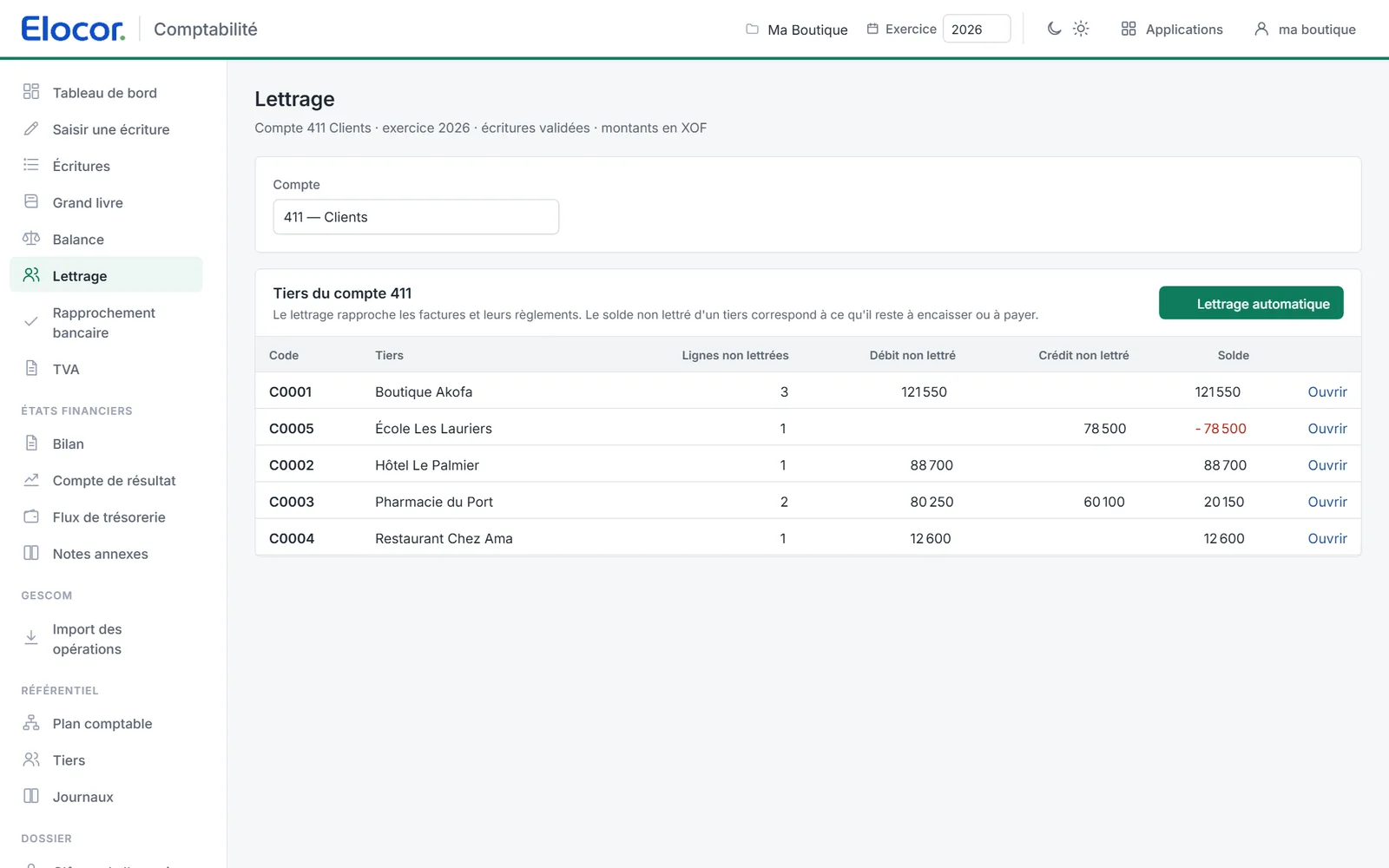1389x868 pixels.
Task: Click the Compte de résultat chart icon
Action: [31, 479]
